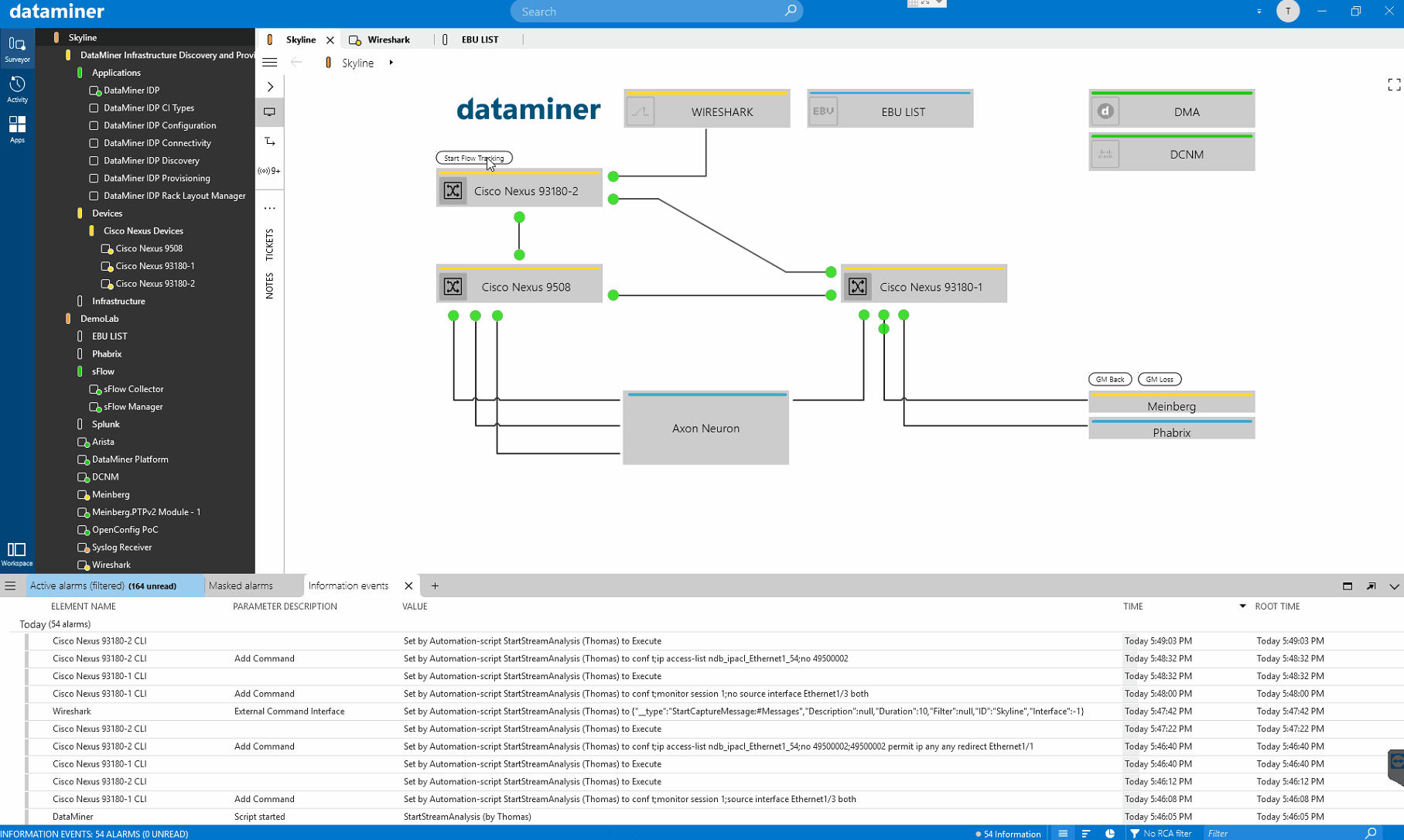Click the Wireshark block icon
The height and width of the screenshot is (840, 1404).
pos(641,111)
